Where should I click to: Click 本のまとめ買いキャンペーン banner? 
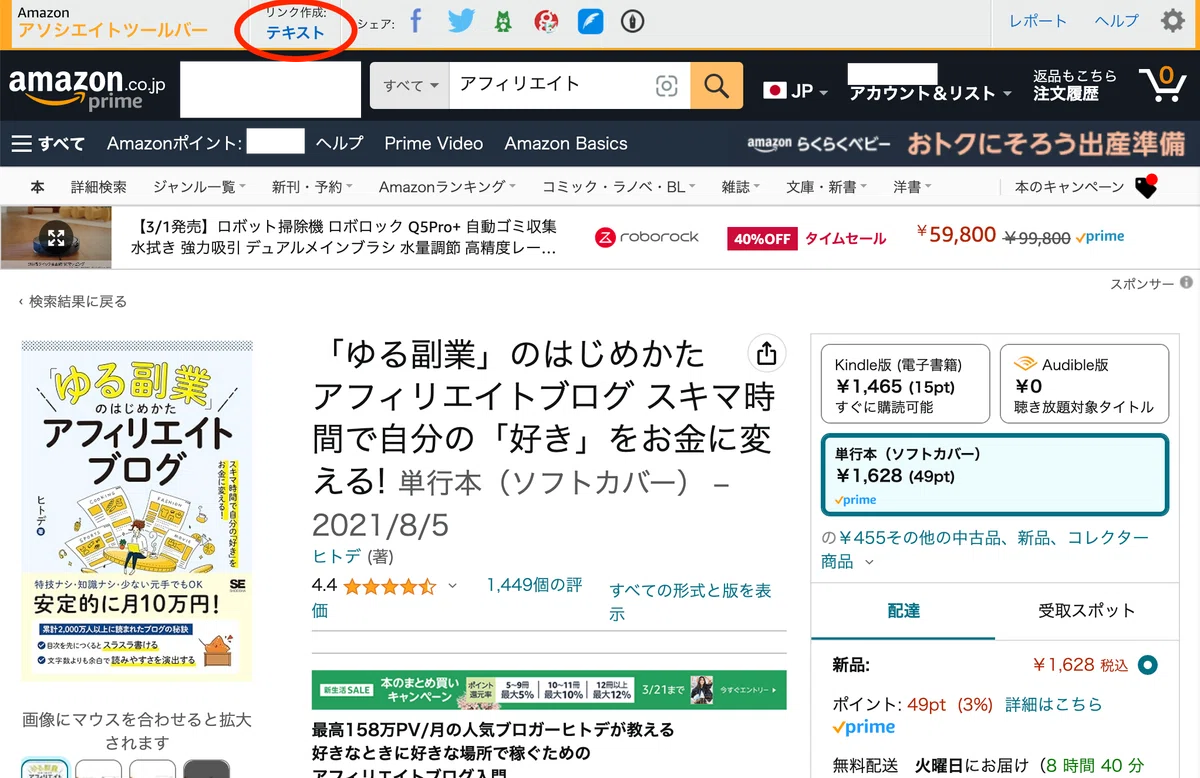[x=549, y=689]
